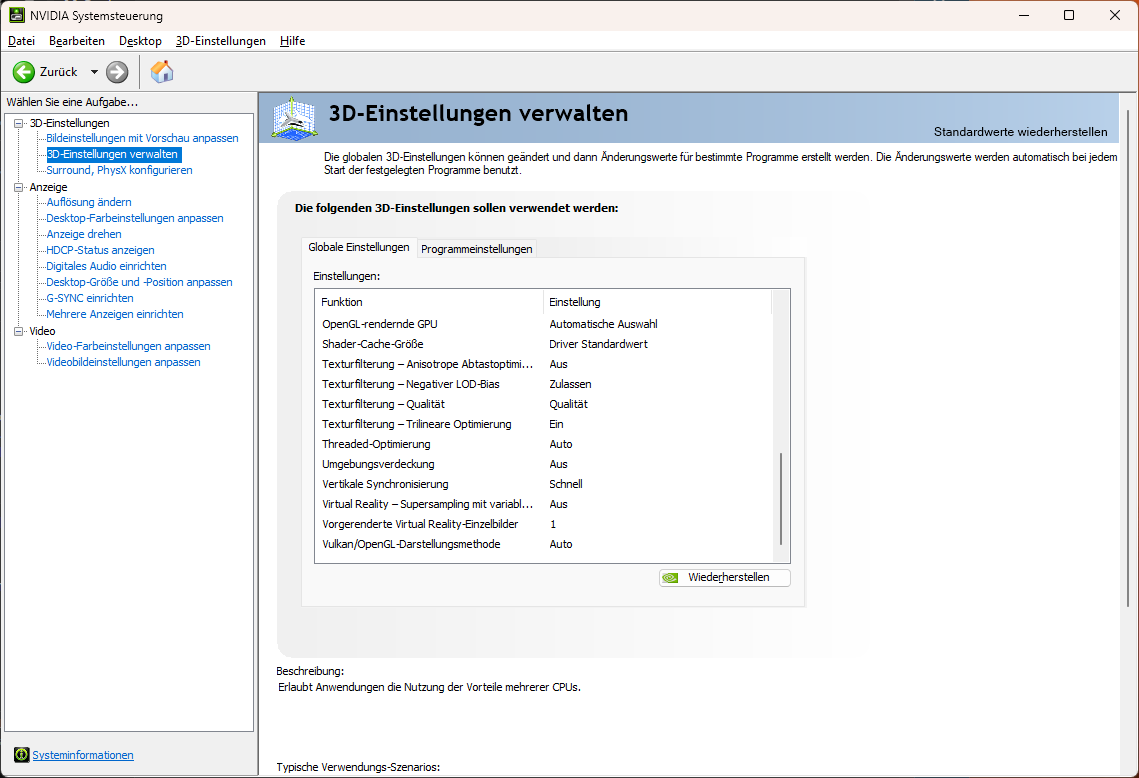The height and width of the screenshot is (778, 1139).
Task: Click the Vulkan/OpenGL Auto setting value
Action: [x=561, y=544]
